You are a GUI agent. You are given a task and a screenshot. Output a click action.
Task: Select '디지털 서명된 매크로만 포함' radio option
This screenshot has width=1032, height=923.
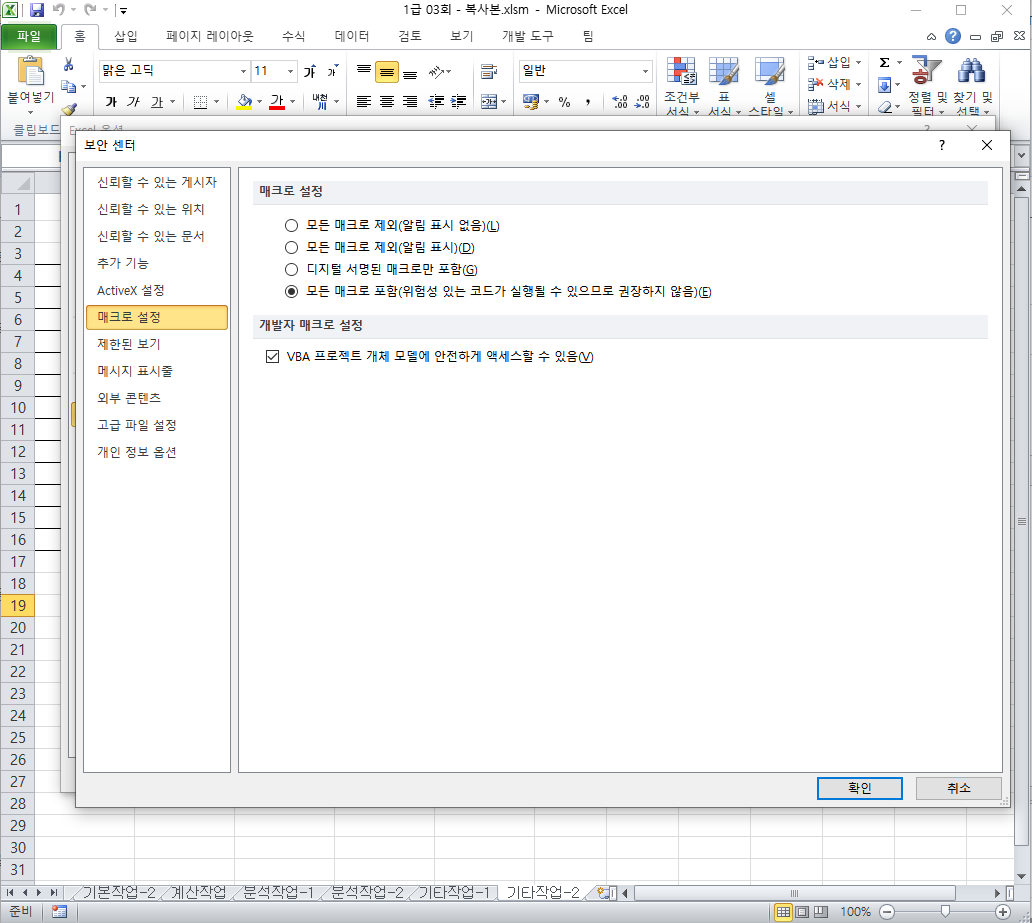[291, 270]
